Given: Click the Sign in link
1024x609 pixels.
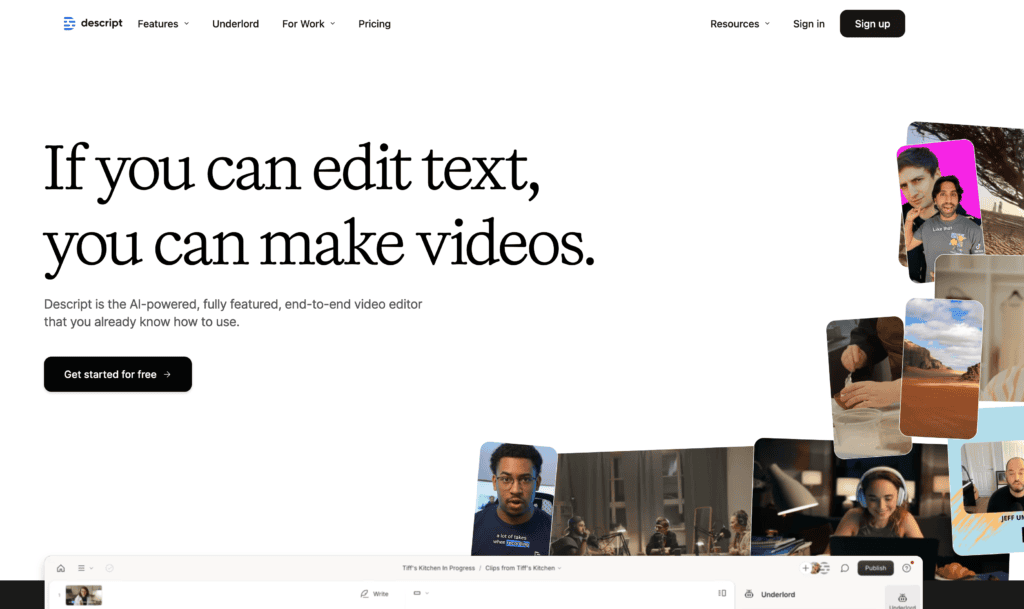Looking at the screenshot, I should point(808,24).
